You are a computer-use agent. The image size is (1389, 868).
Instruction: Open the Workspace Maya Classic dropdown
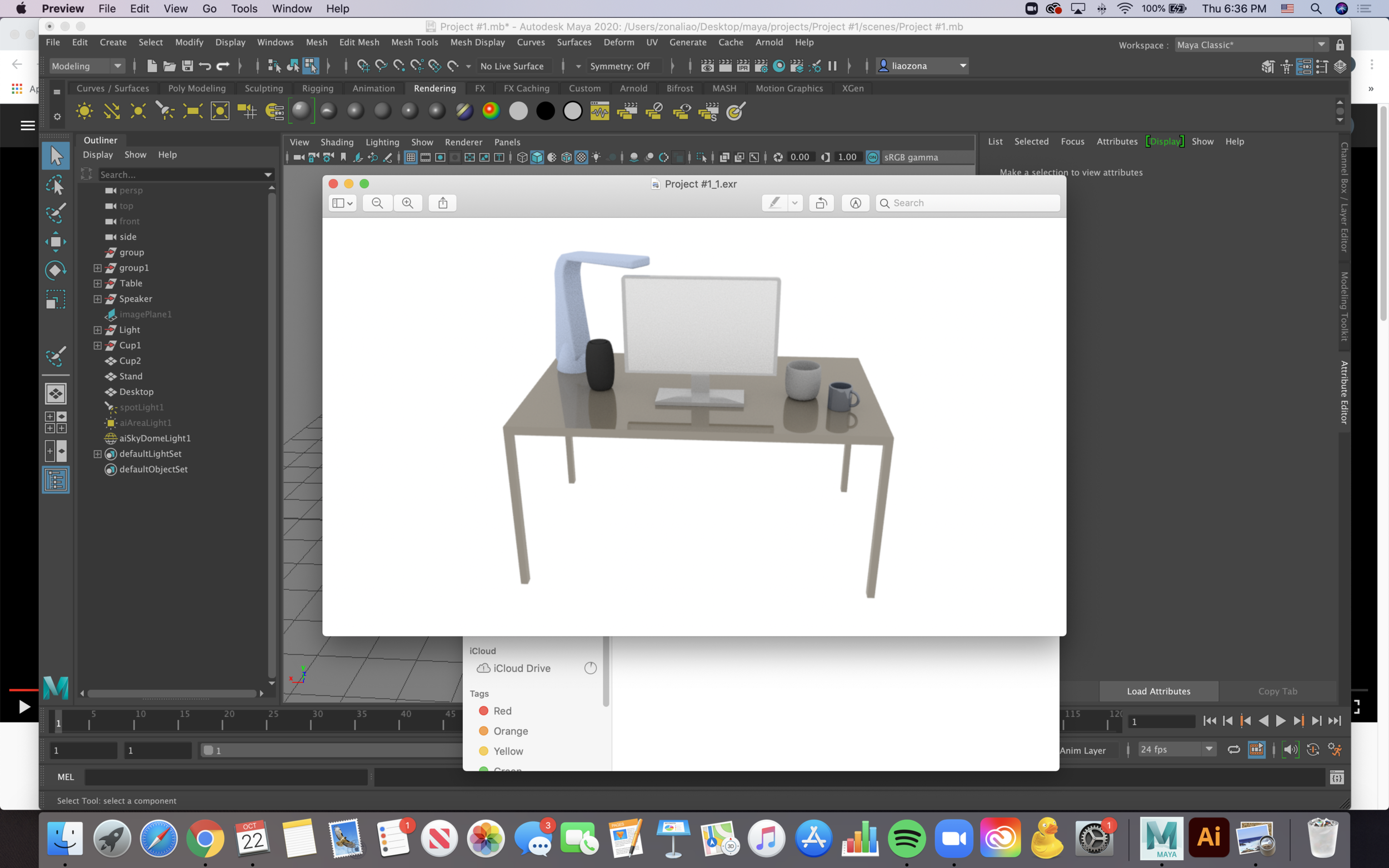pyautogui.click(x=1251, y=45)
